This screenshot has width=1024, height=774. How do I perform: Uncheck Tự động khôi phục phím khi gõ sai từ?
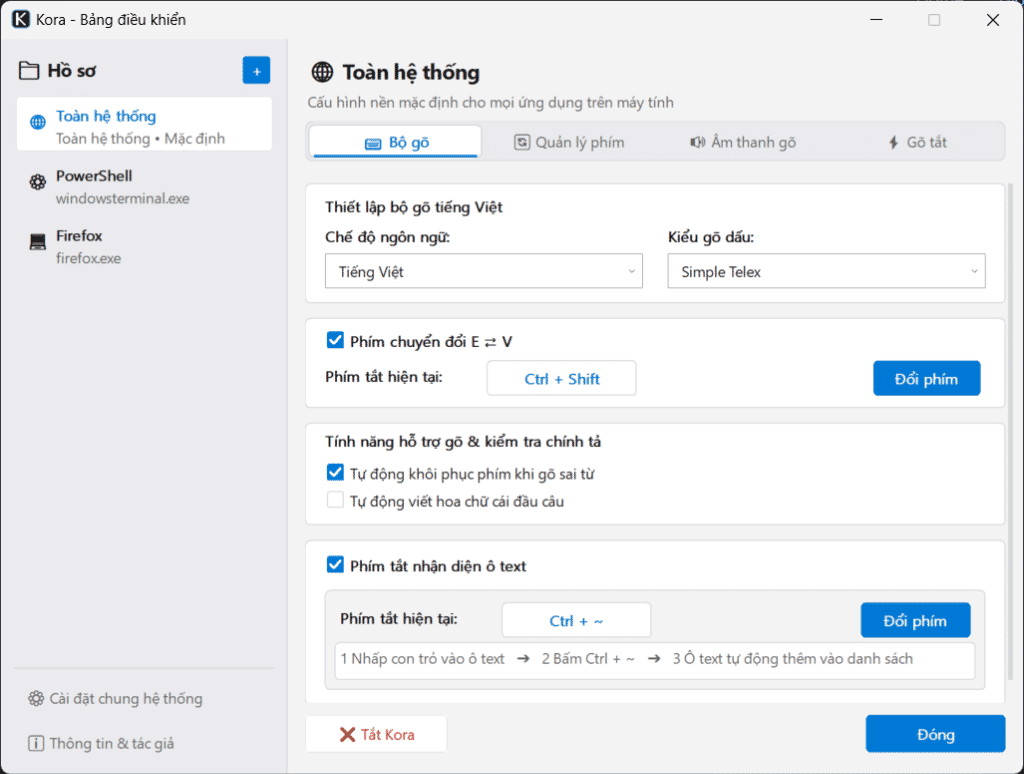[x=335, y=472]
